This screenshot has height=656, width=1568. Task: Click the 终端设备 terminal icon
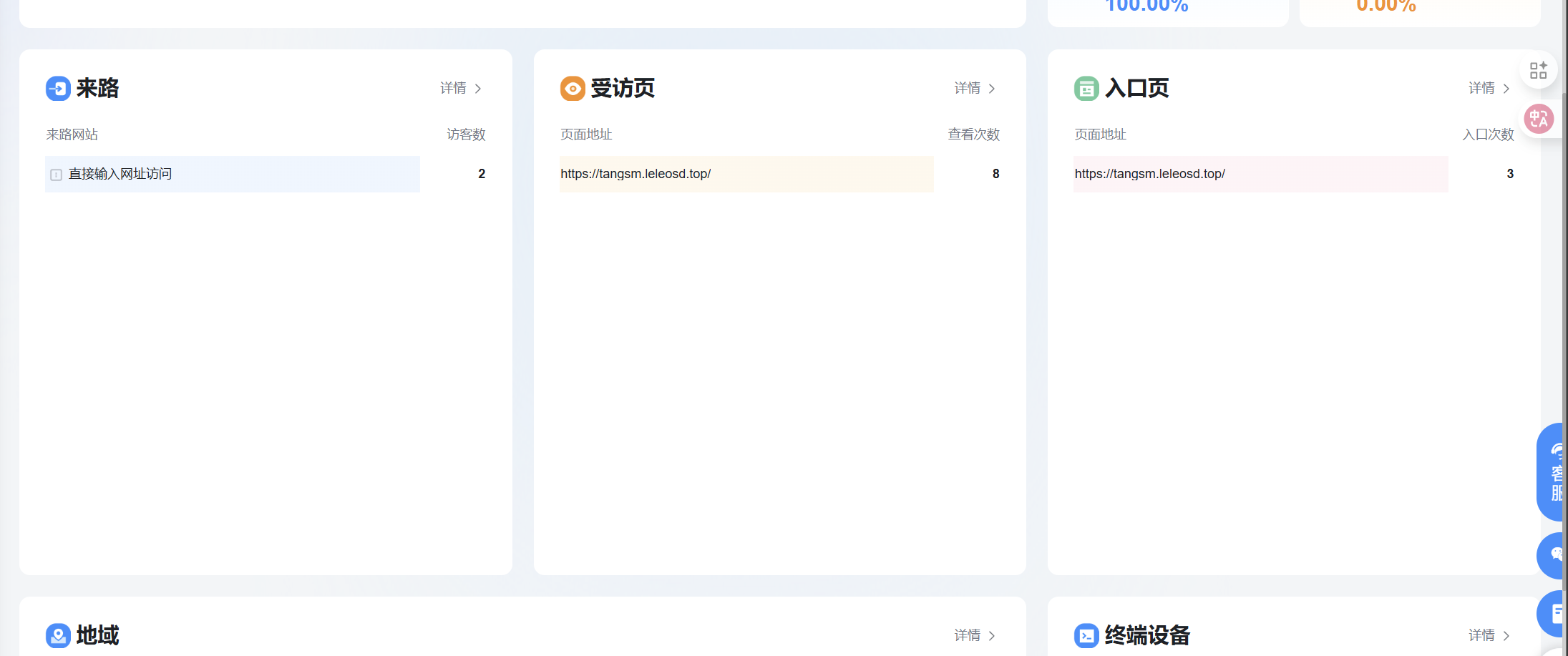click(1085, 635)
